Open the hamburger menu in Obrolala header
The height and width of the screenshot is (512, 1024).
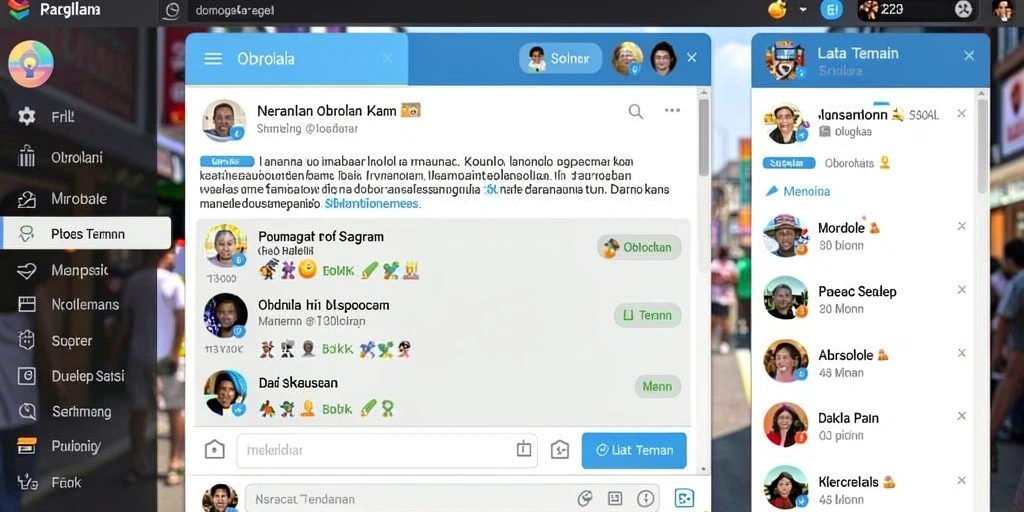coord(213,59)
